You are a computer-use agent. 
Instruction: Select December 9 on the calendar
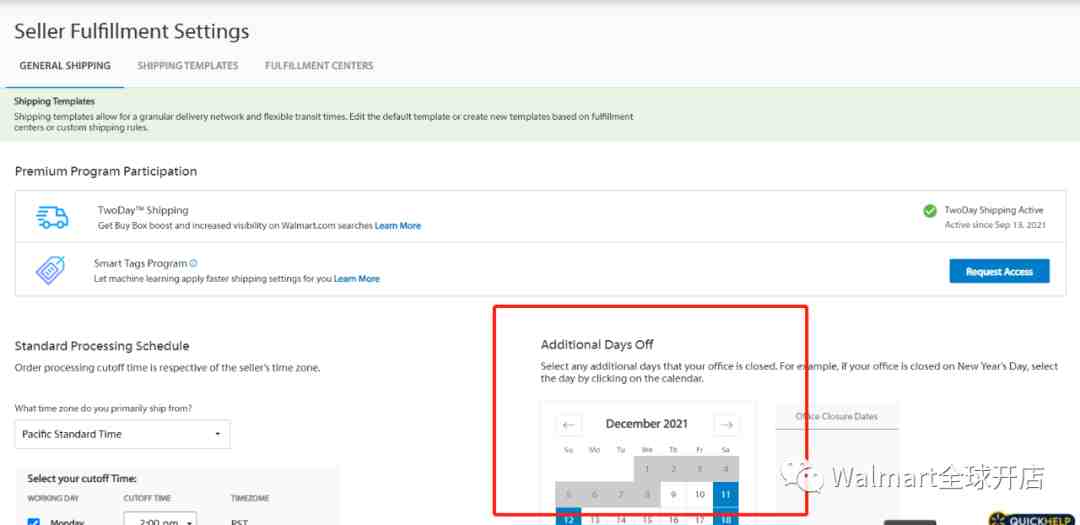(x=673, y=495)
